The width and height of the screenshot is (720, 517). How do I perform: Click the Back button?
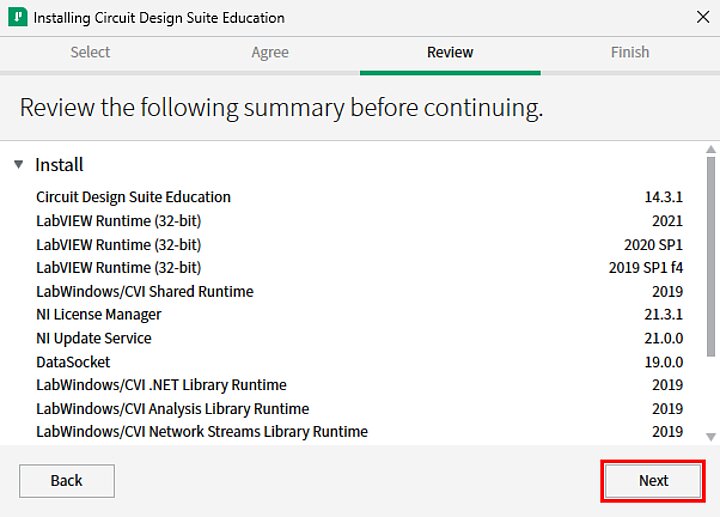67,481
